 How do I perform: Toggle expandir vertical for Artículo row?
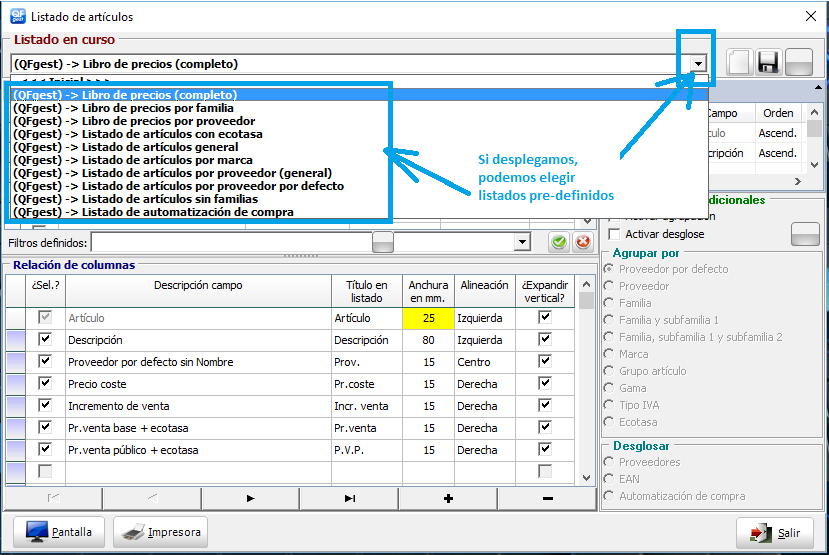(x=545, y=317)
